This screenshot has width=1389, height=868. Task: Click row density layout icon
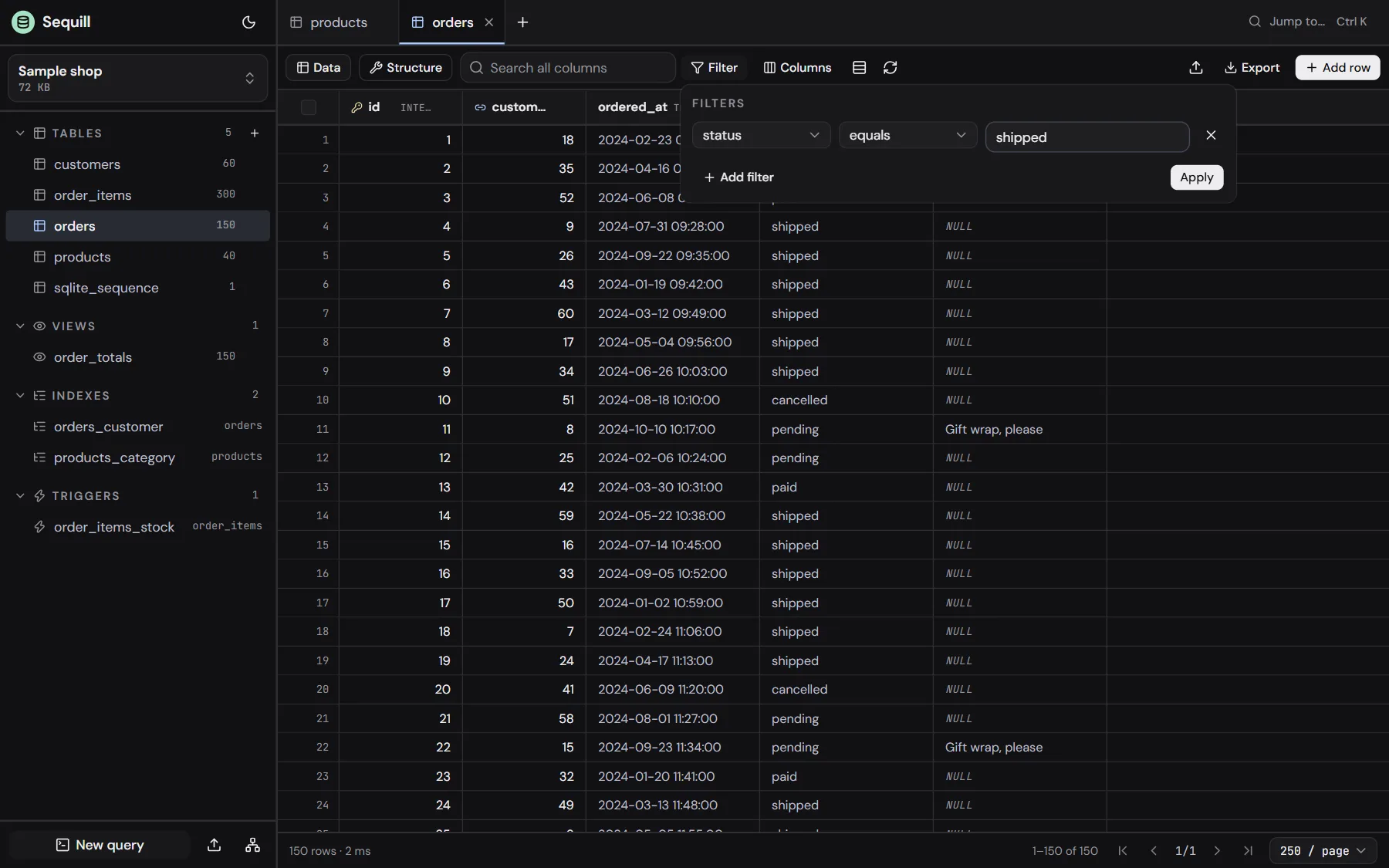(x=859, y=68)
